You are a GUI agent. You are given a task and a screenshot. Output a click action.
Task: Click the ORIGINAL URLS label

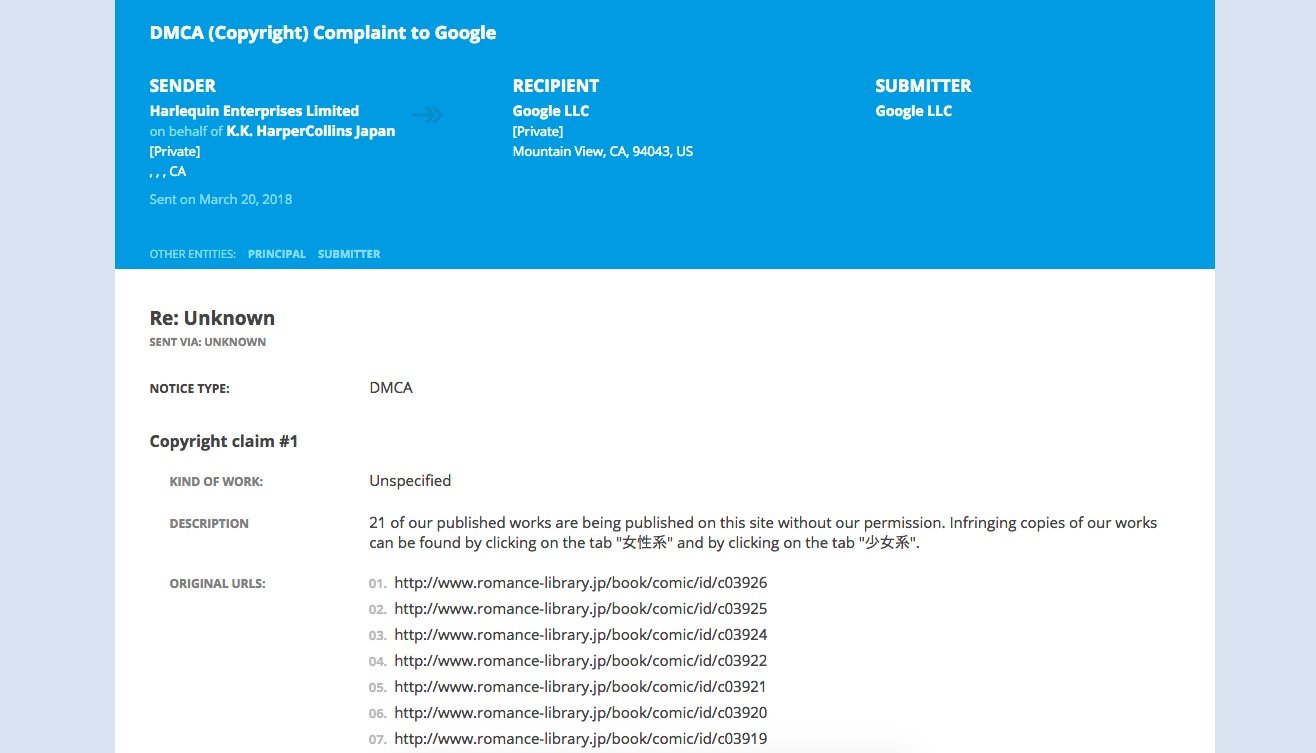218,584
